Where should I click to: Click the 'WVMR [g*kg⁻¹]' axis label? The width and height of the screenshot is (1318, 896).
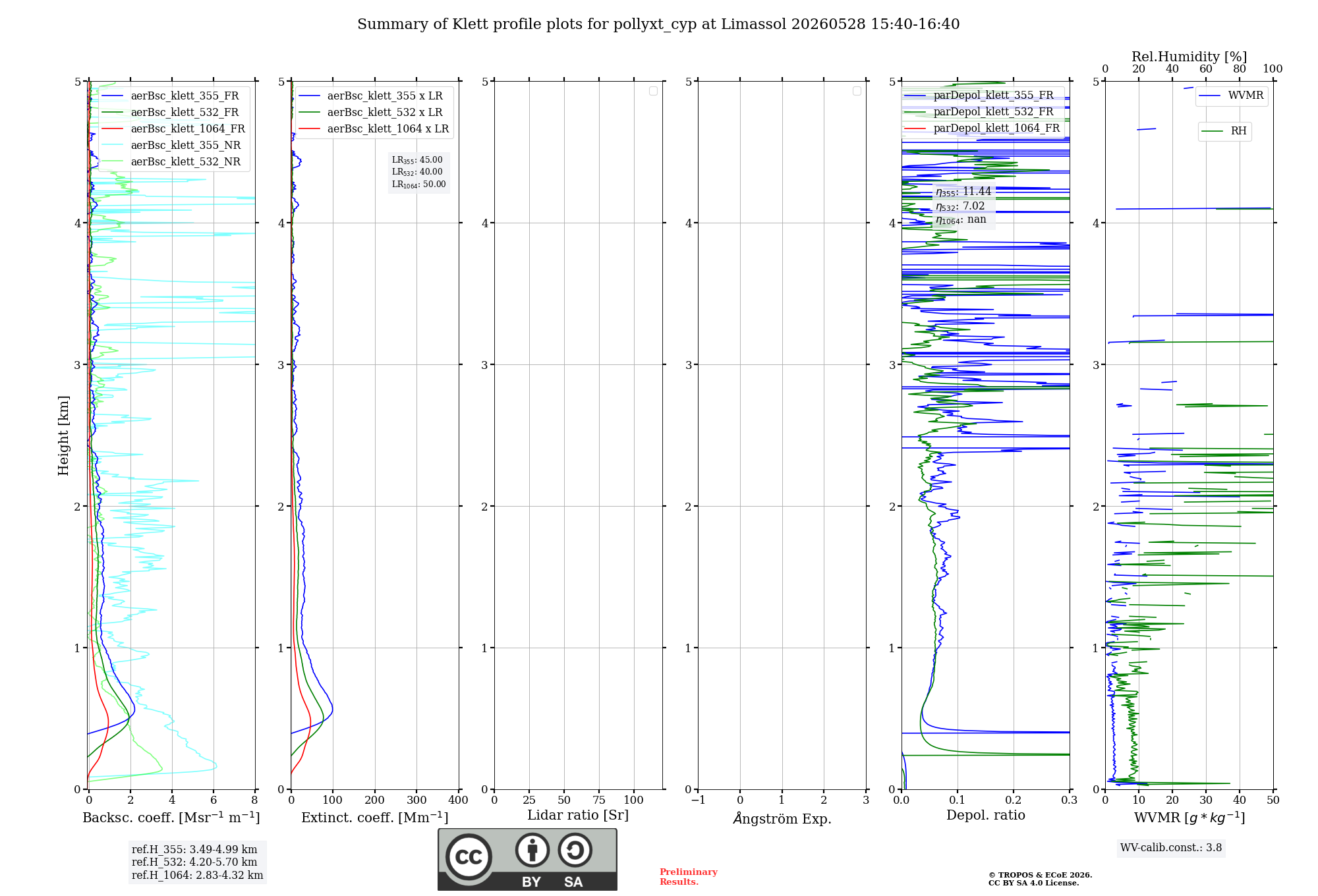1189,818
